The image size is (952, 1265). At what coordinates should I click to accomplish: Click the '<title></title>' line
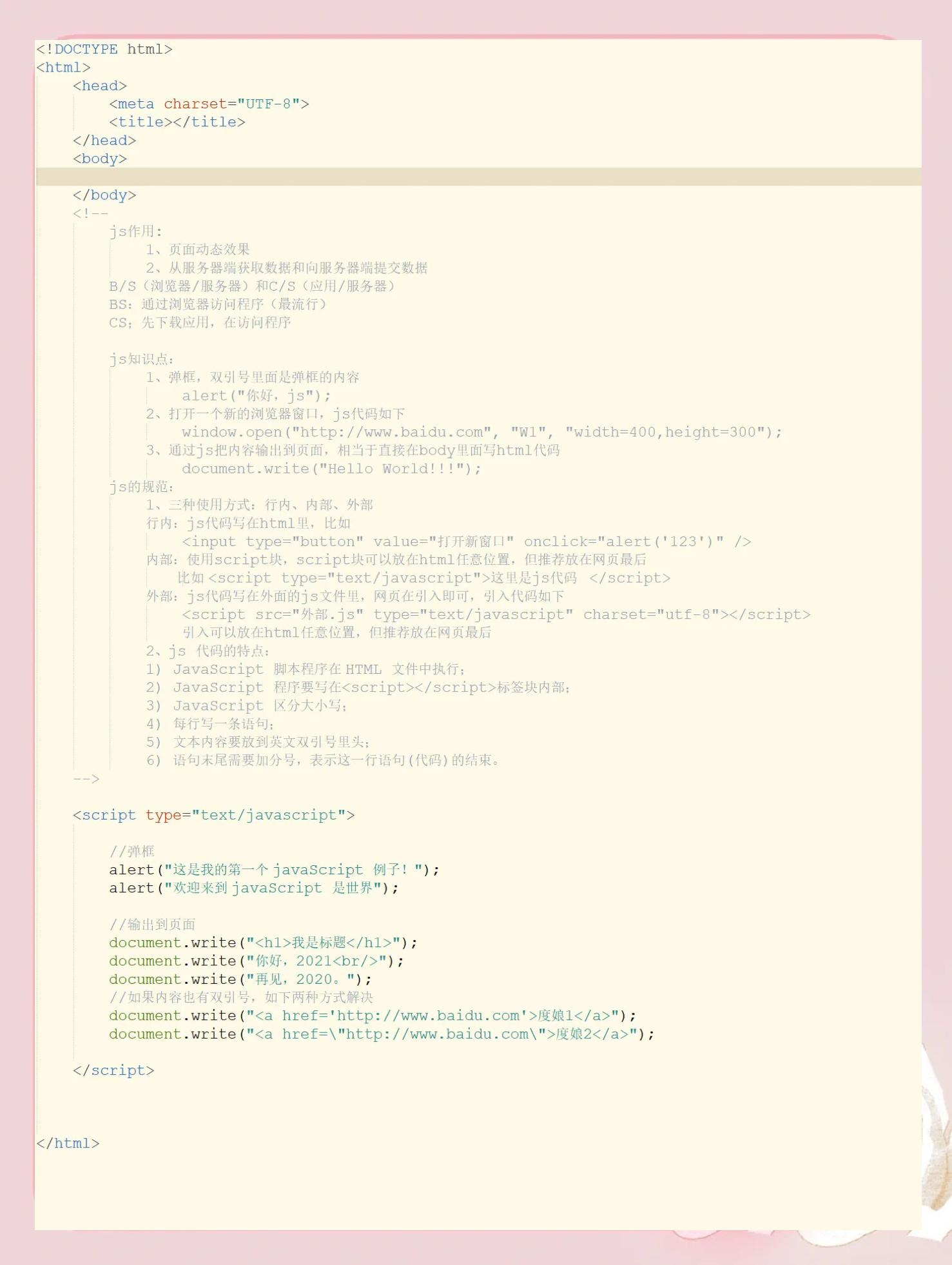[177, 122]
